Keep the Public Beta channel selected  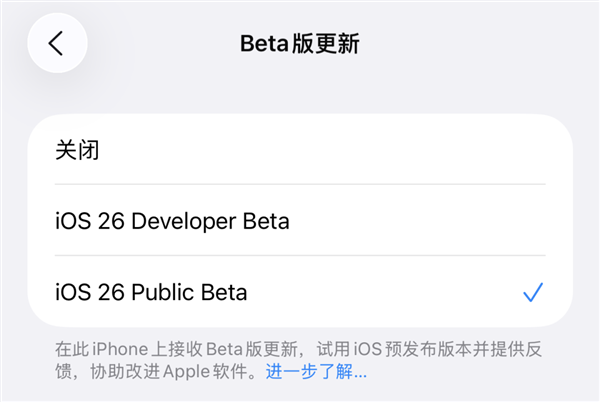(300, 292)
